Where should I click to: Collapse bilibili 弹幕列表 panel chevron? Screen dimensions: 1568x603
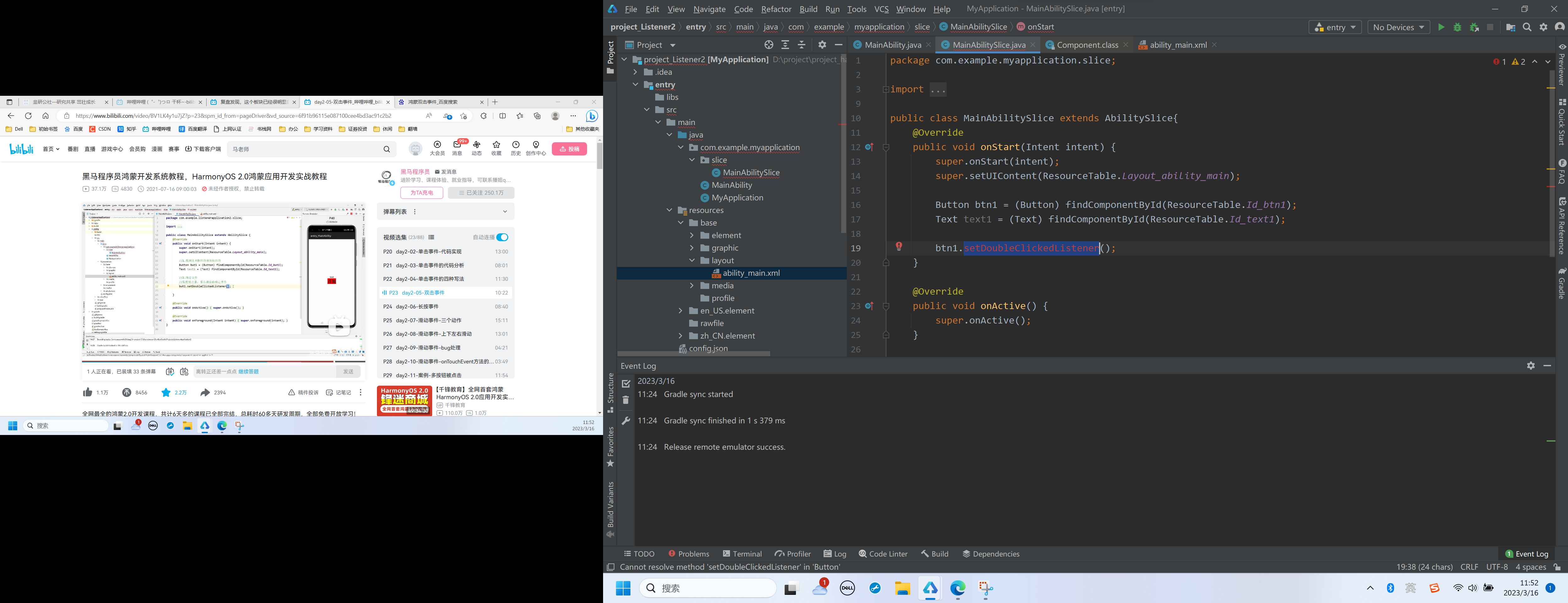click(x=505, y=212)
